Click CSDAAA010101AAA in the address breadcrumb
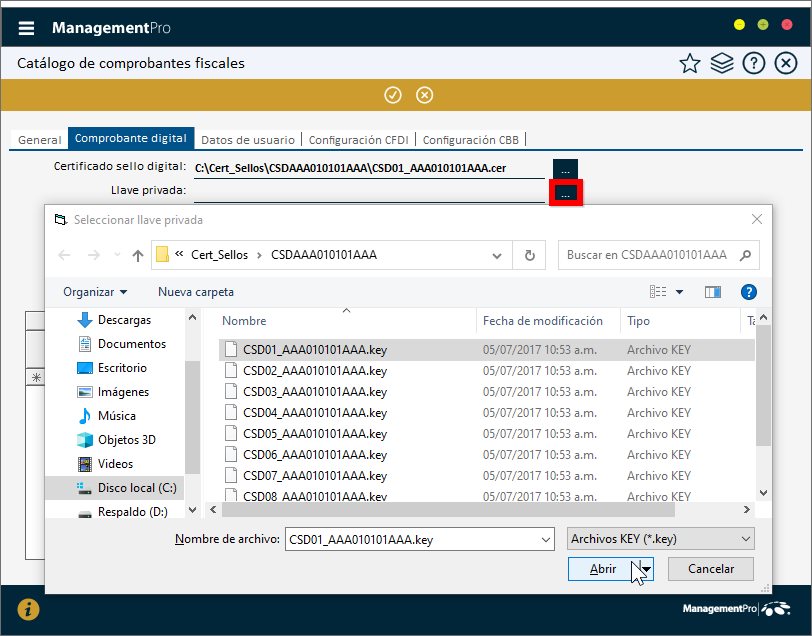The image size is (812, 636). click(x=324, y=255)
